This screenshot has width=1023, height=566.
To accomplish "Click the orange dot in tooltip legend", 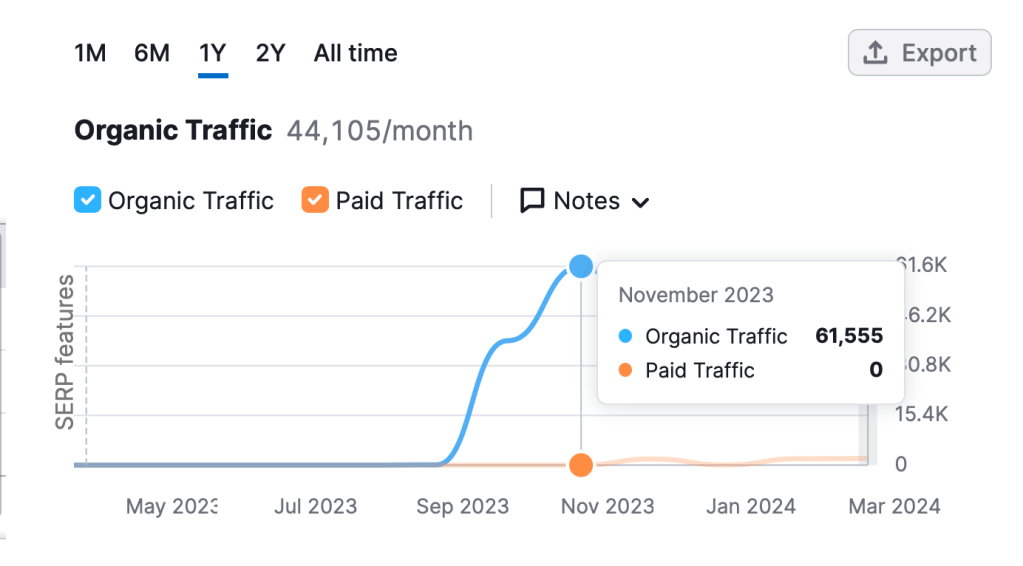I will click(626, 371).
